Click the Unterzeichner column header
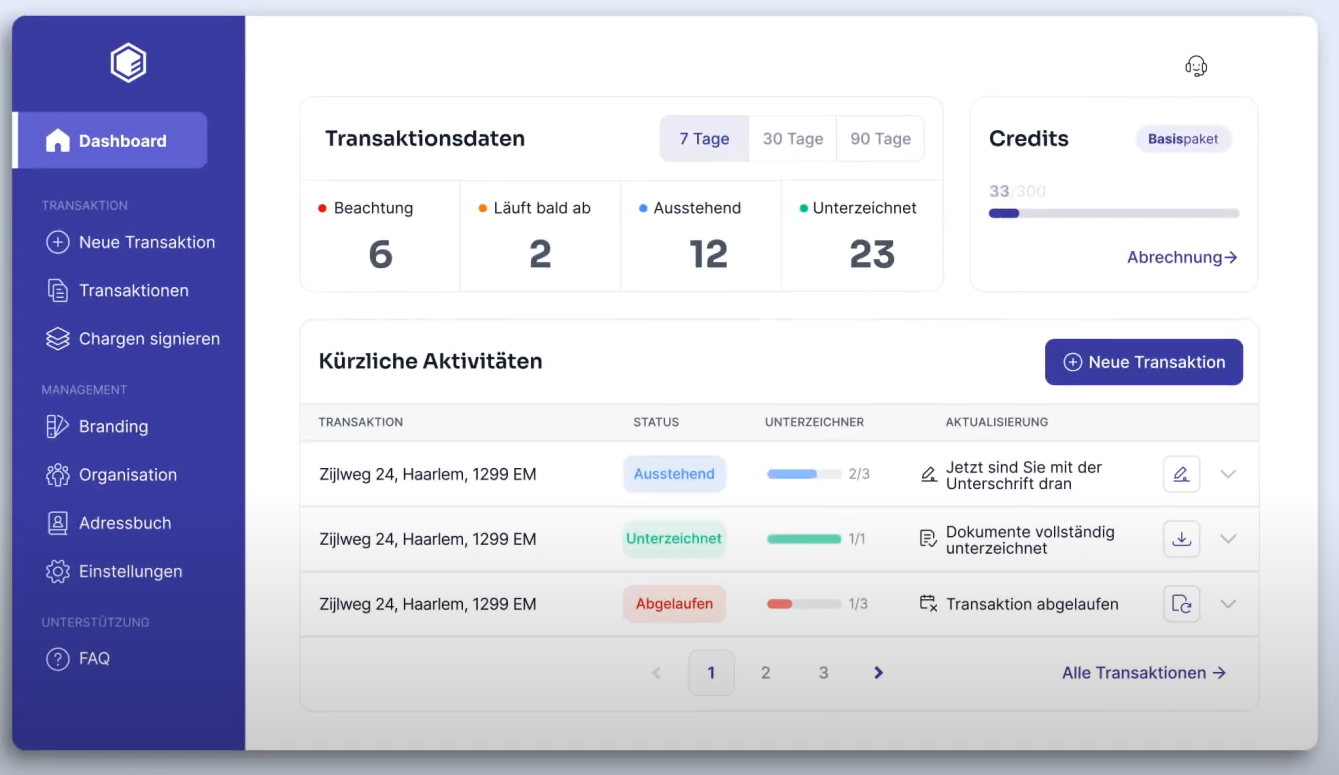The width and height of the screenshot is (1339, 775). (x=815, y=422)
